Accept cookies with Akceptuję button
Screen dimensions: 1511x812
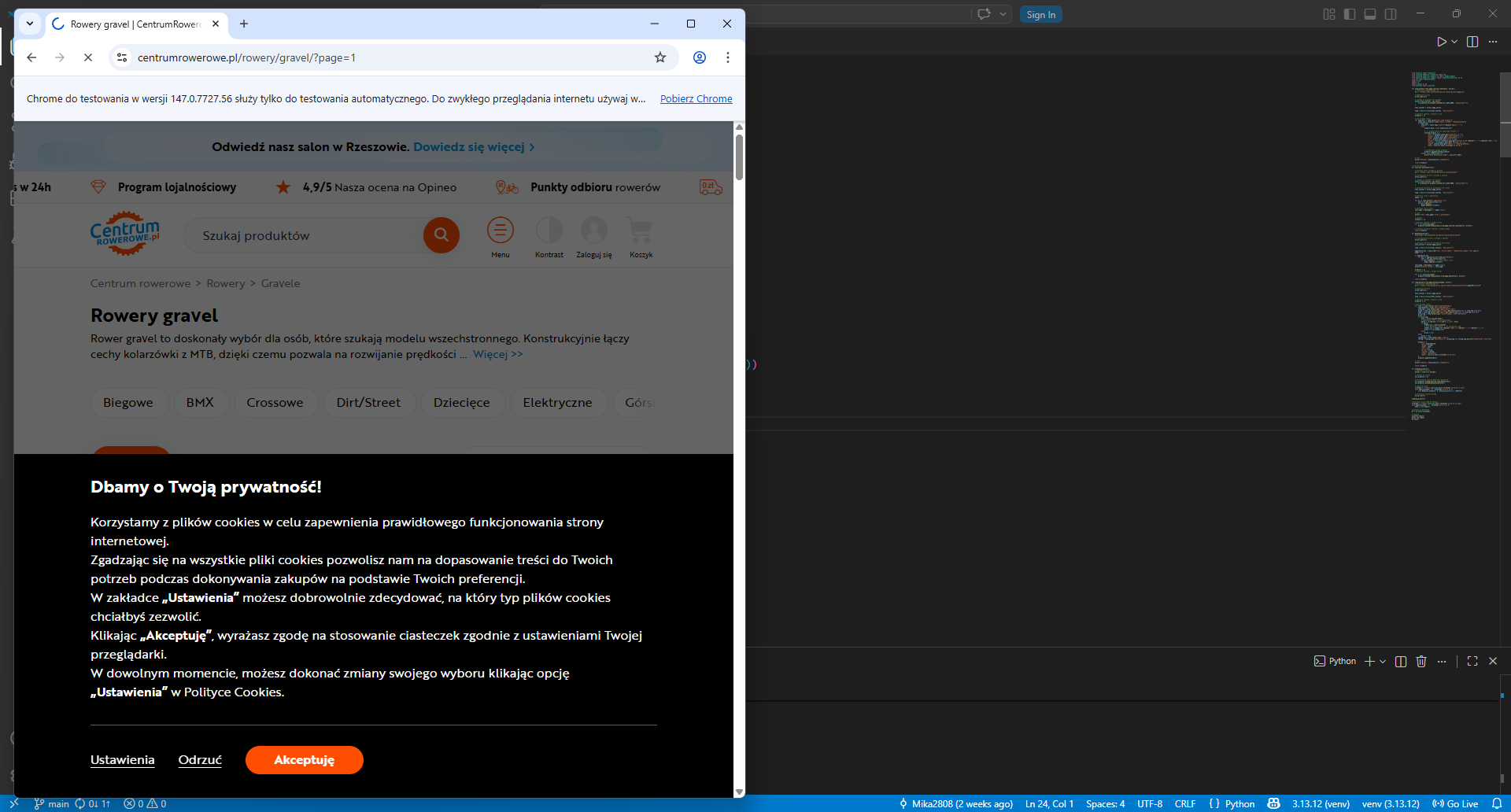coord(304,760)
